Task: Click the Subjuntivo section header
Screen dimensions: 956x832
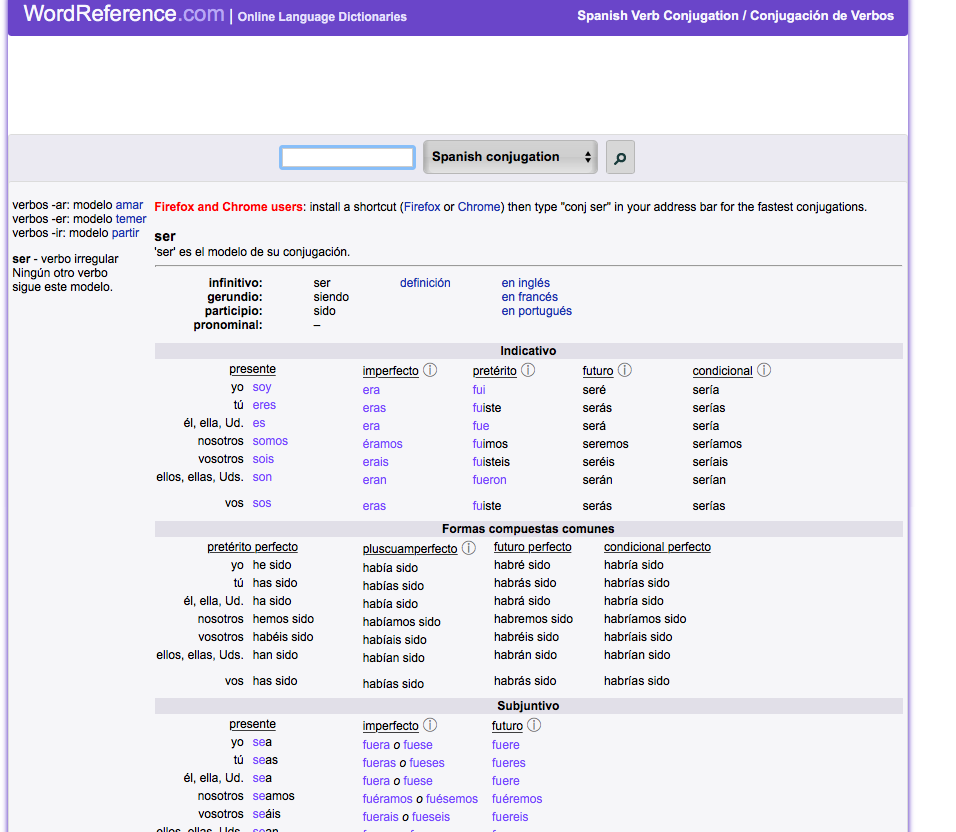Action: (x=528, y=705)
